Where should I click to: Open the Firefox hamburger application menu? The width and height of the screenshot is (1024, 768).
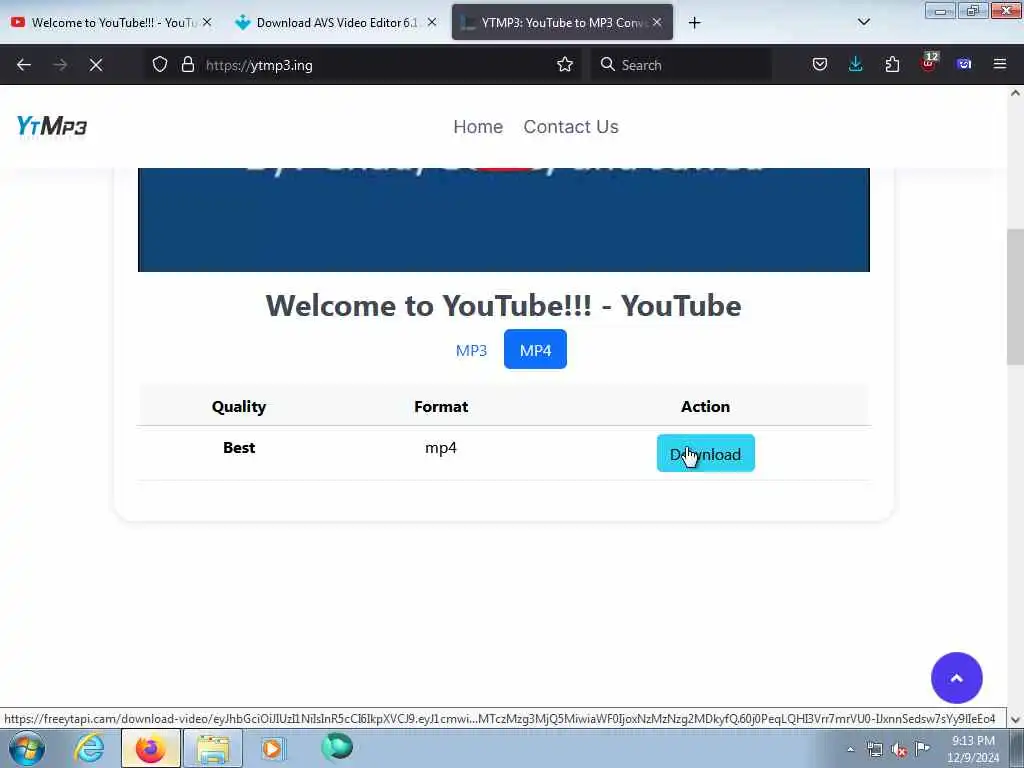click(1000, 65)
